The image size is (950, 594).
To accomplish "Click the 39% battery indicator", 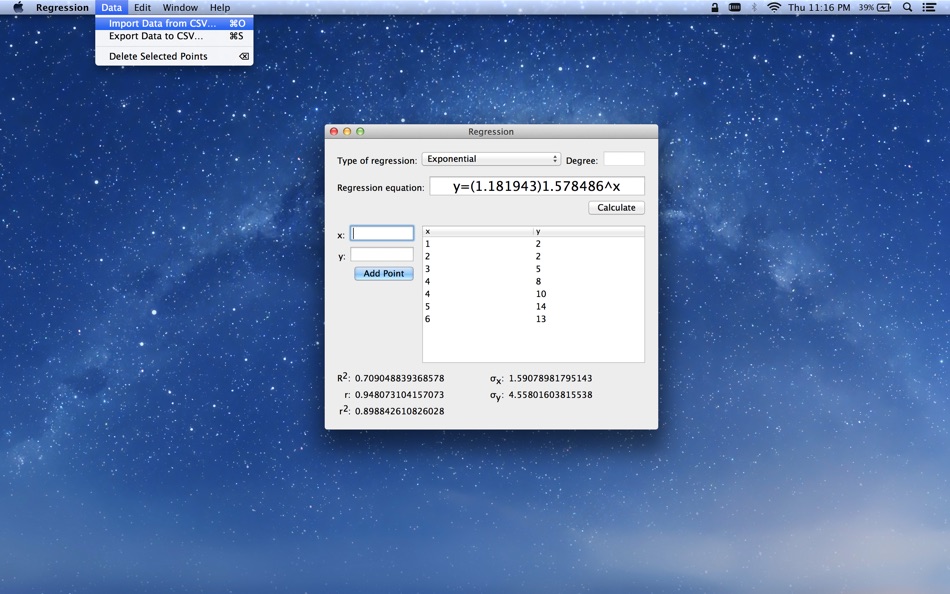I will [x=874, y=7].
